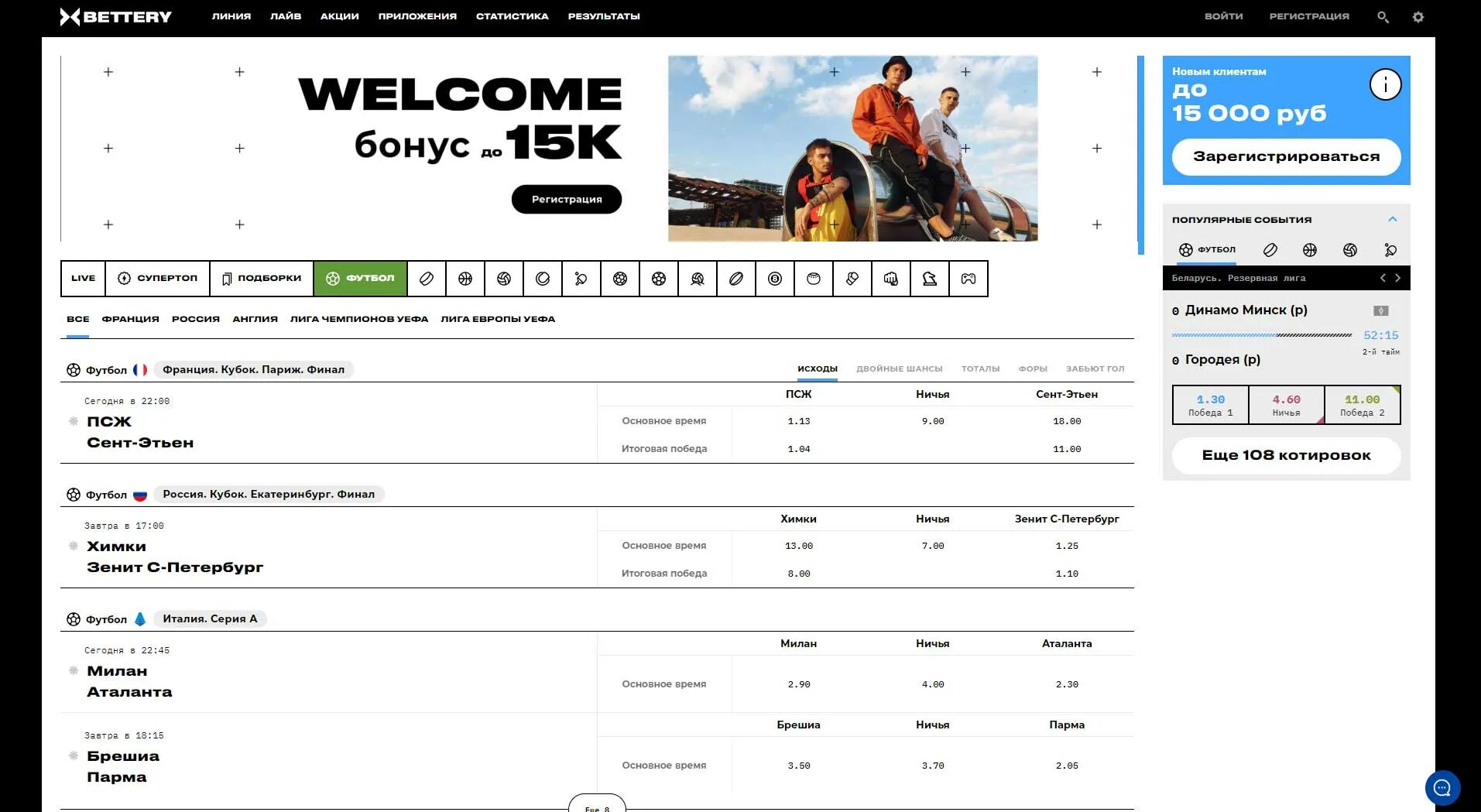The image size is (1481, 812).
Task: Pick Ничья odds 4.60 in popular event
Action: click(x=1286, y=406)
